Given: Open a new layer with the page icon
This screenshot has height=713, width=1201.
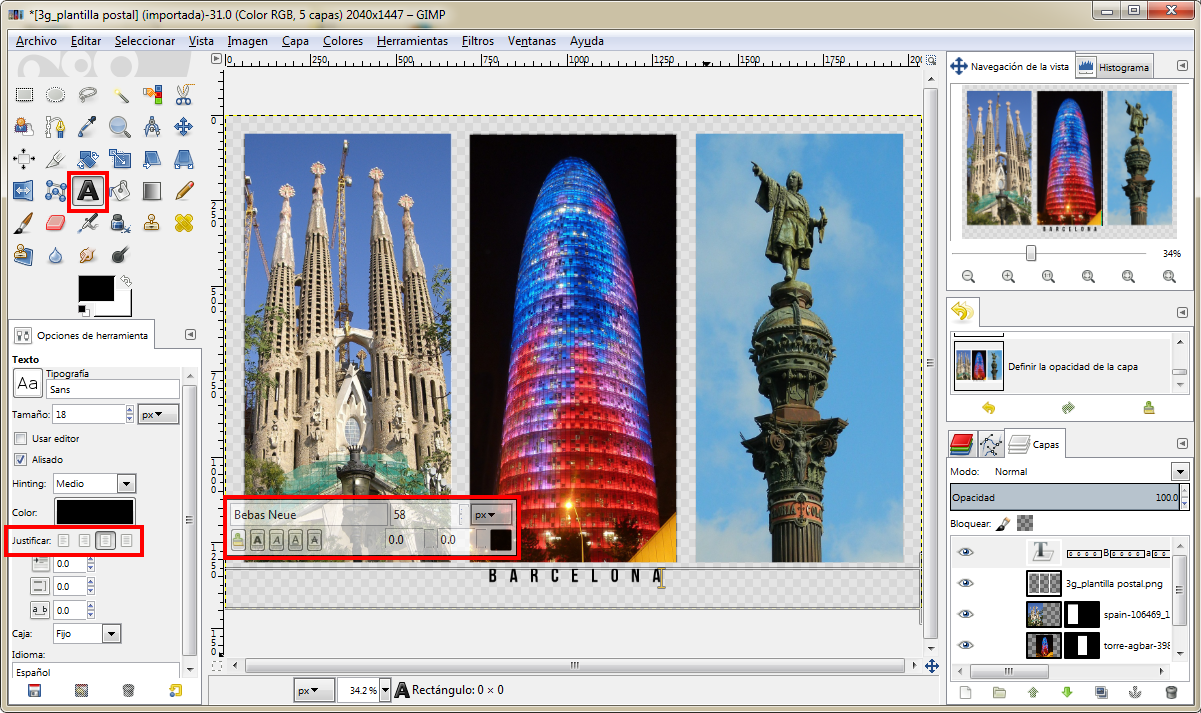Looking at the screenshot, I should tap(963, 694).
